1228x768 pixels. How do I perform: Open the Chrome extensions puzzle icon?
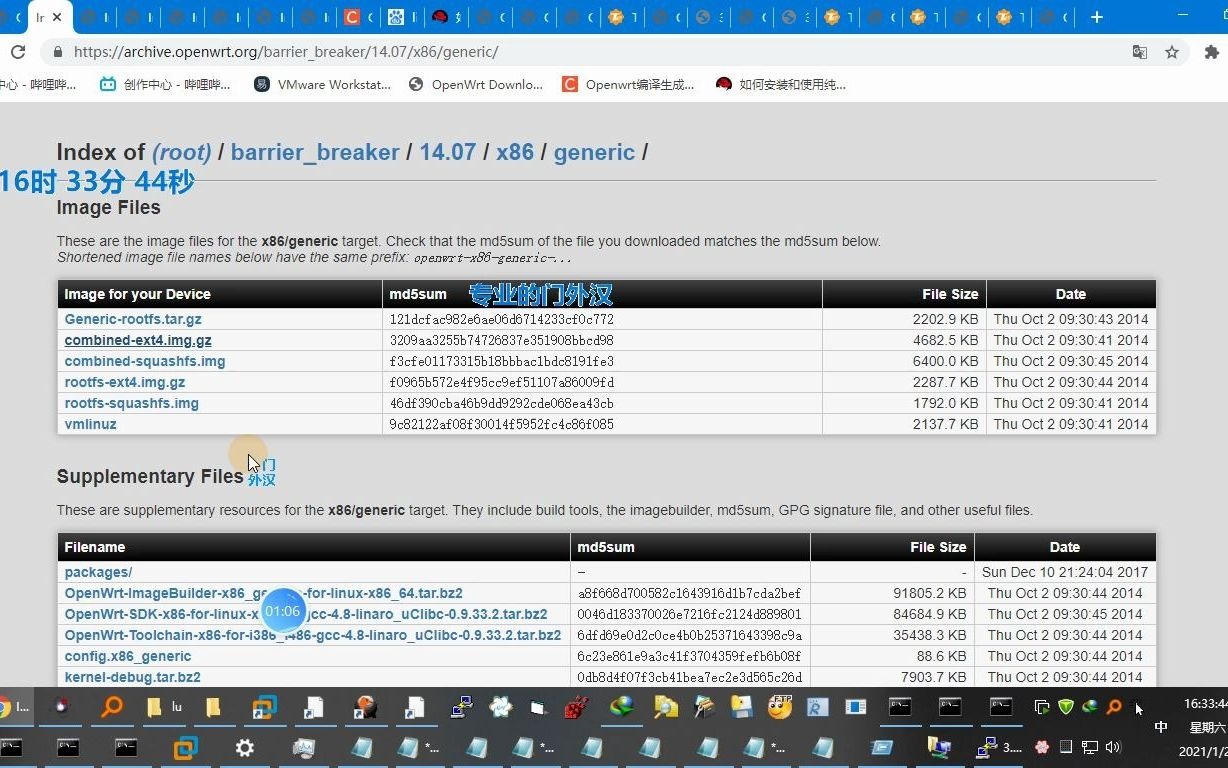click(x=1210, y=51)
